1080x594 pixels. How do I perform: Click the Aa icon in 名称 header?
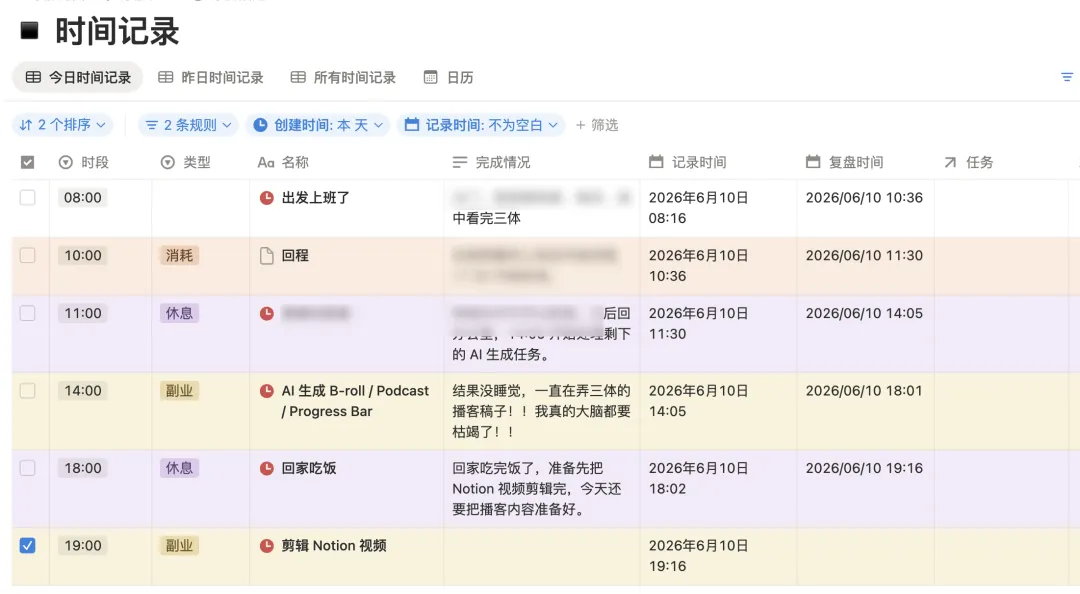point(266,163)
